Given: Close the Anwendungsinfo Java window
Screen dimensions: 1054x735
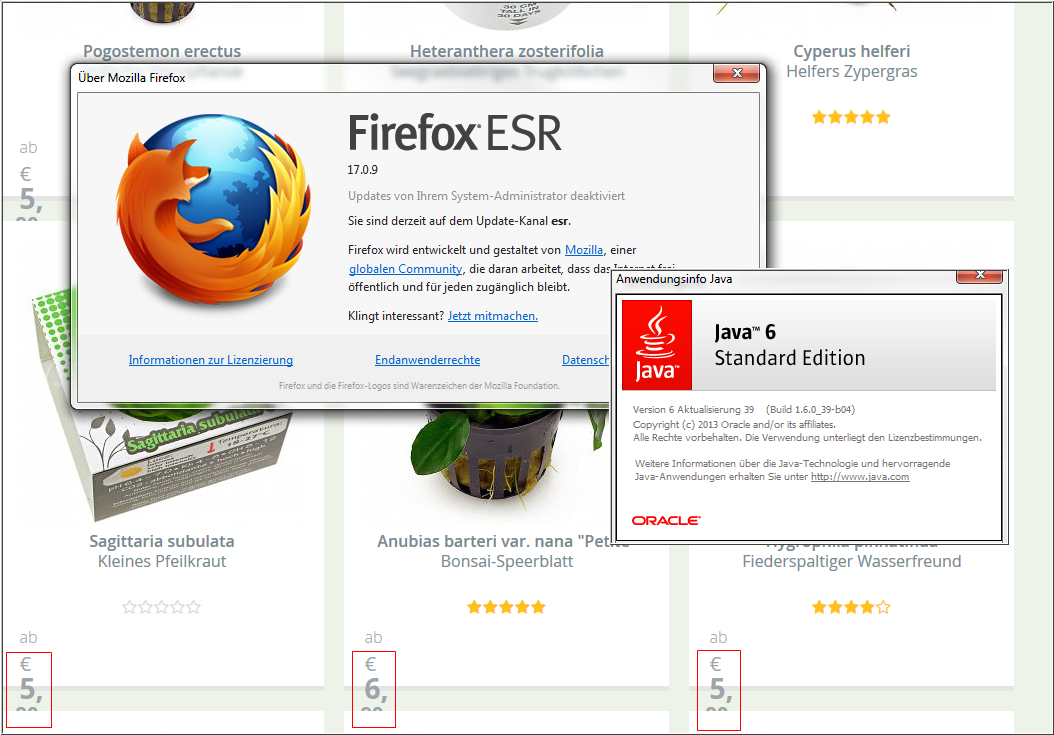Looking at the screenshot, I should (979, 275).
